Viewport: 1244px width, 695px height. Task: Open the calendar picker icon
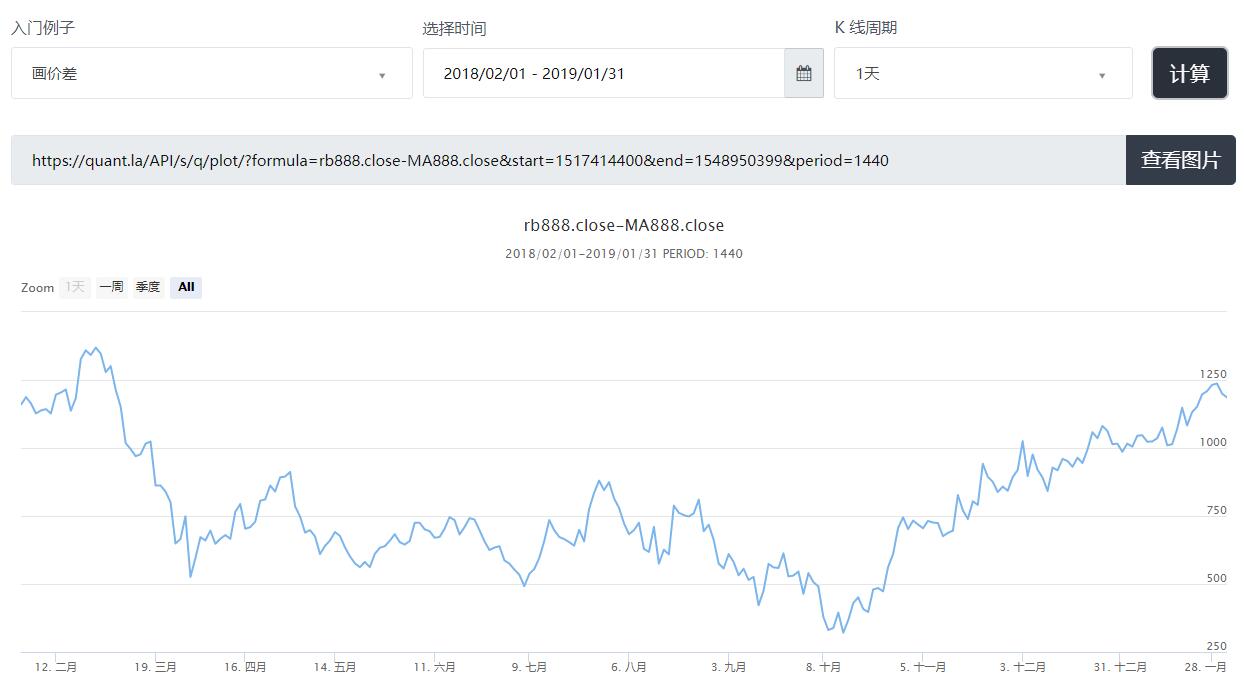[803, 73]
